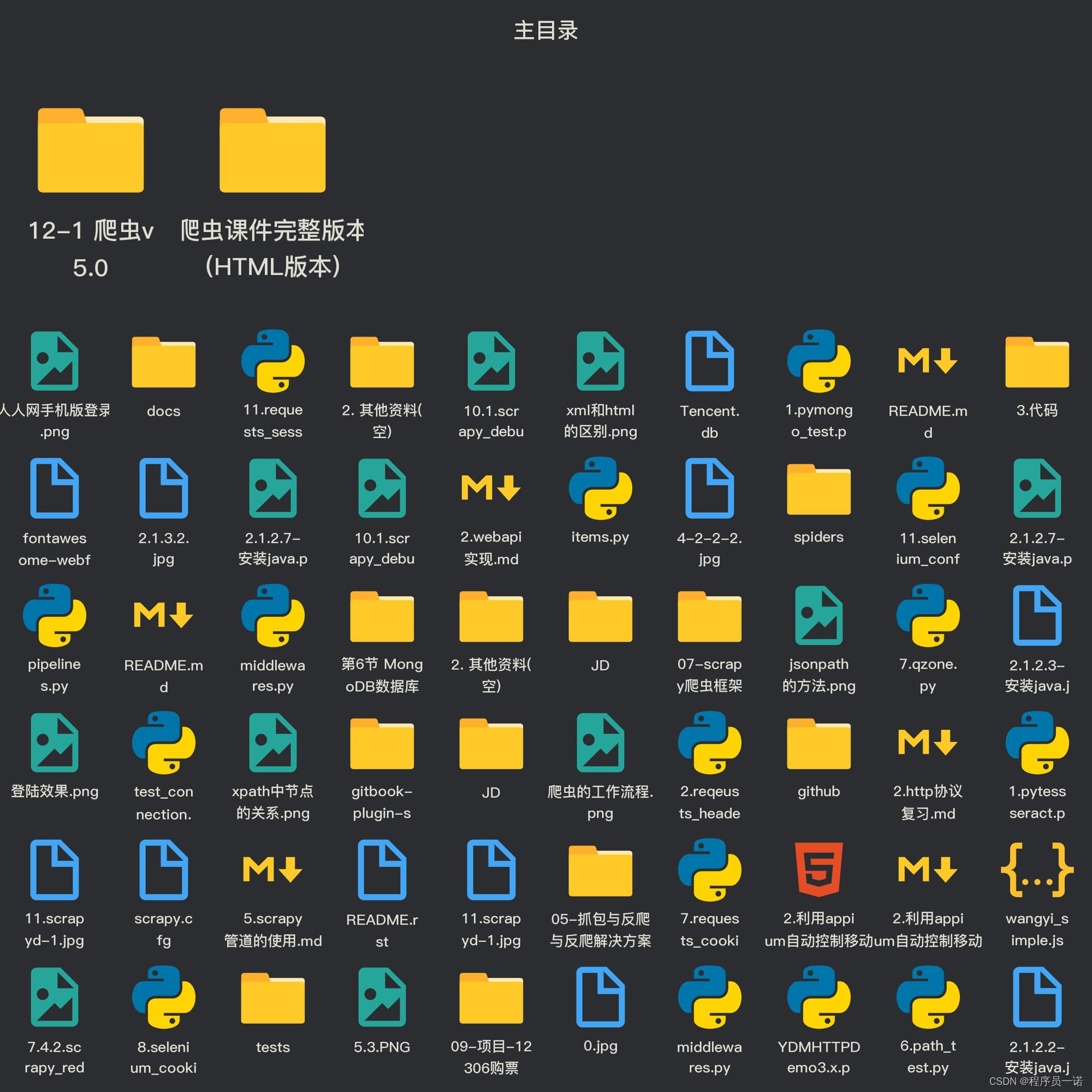Open Python file 11.requests_sess

click(273, 361)
